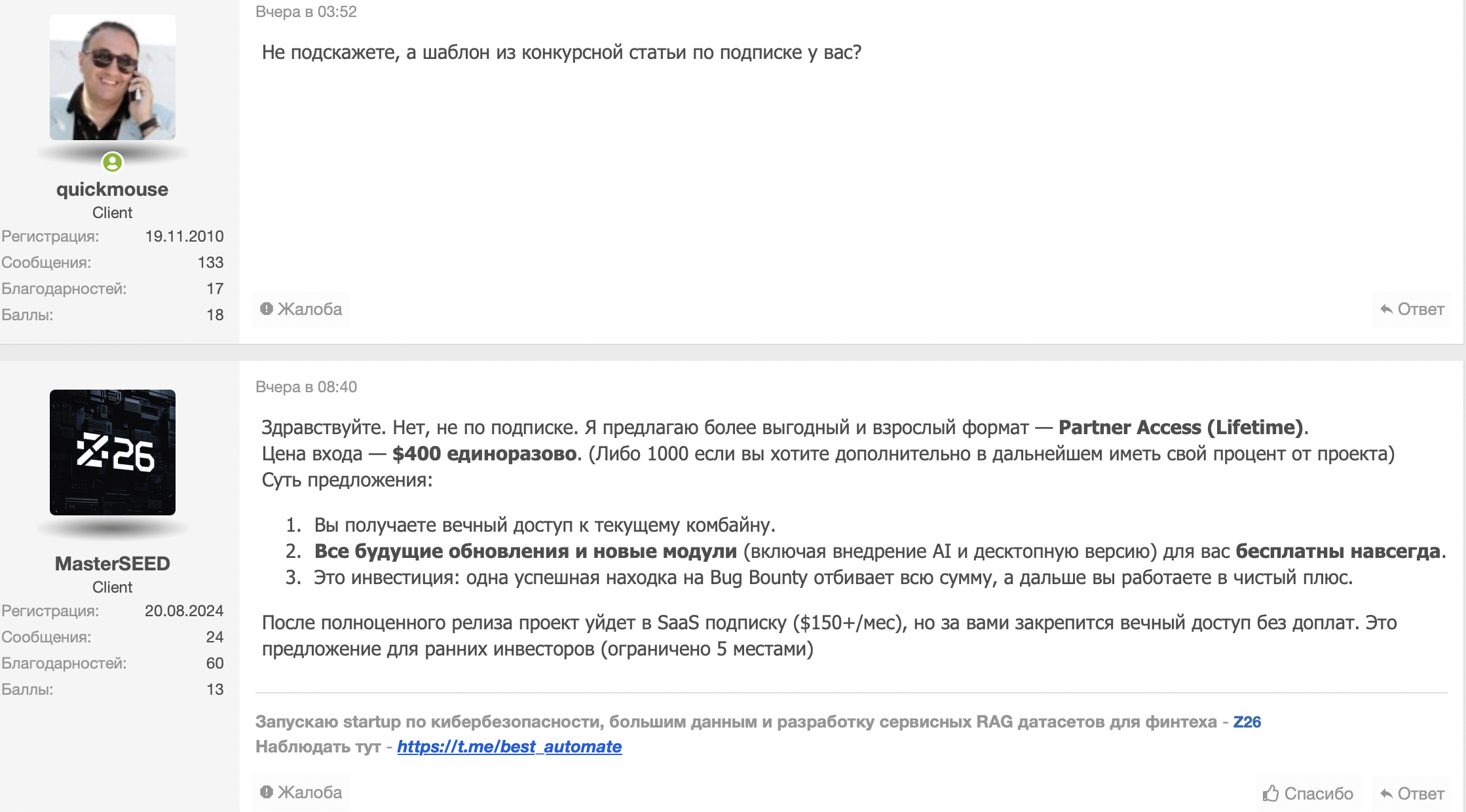1466x812 pixels.
Task: Open the t.me/best_automate Telegram link
Action: (x=509, y=747)
